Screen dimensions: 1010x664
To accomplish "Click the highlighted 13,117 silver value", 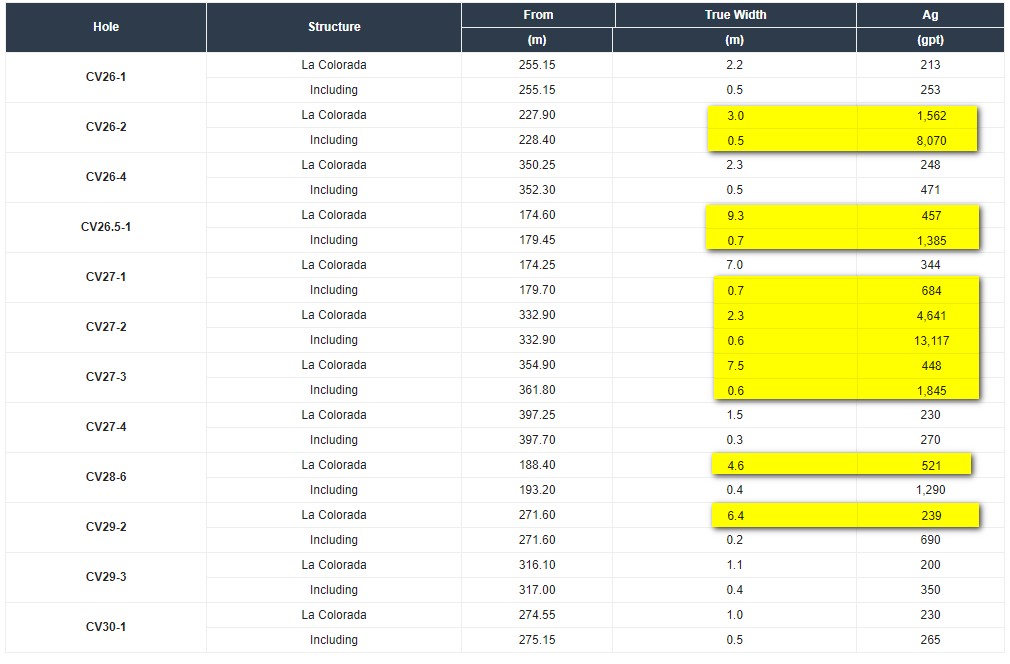I will point(931,341).
